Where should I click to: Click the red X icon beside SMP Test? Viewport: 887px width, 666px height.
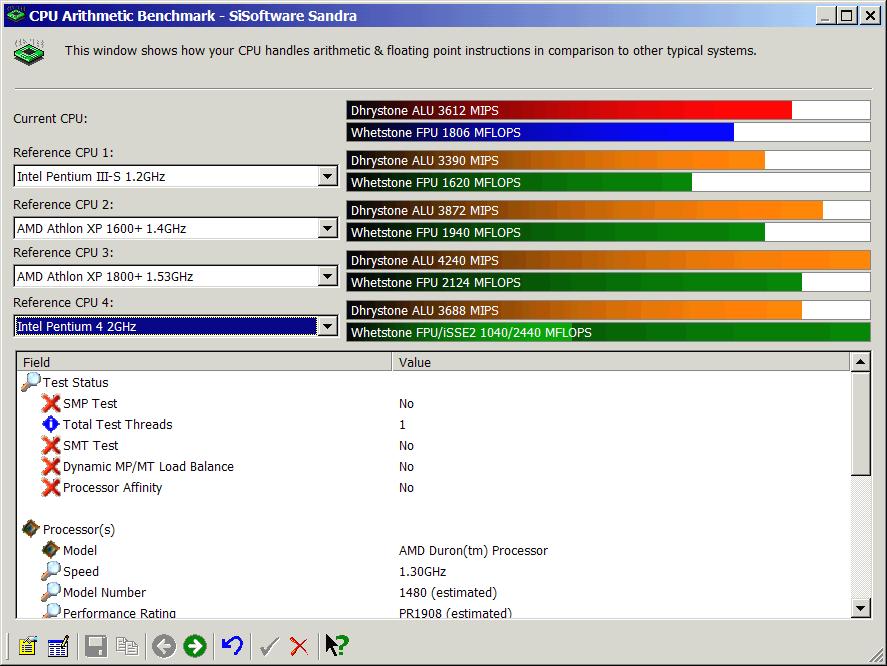tap(51, 403)
